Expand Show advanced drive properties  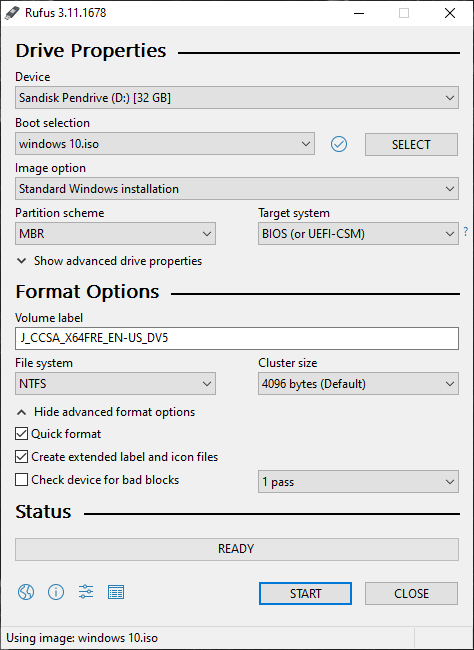(x=109, y=261)
